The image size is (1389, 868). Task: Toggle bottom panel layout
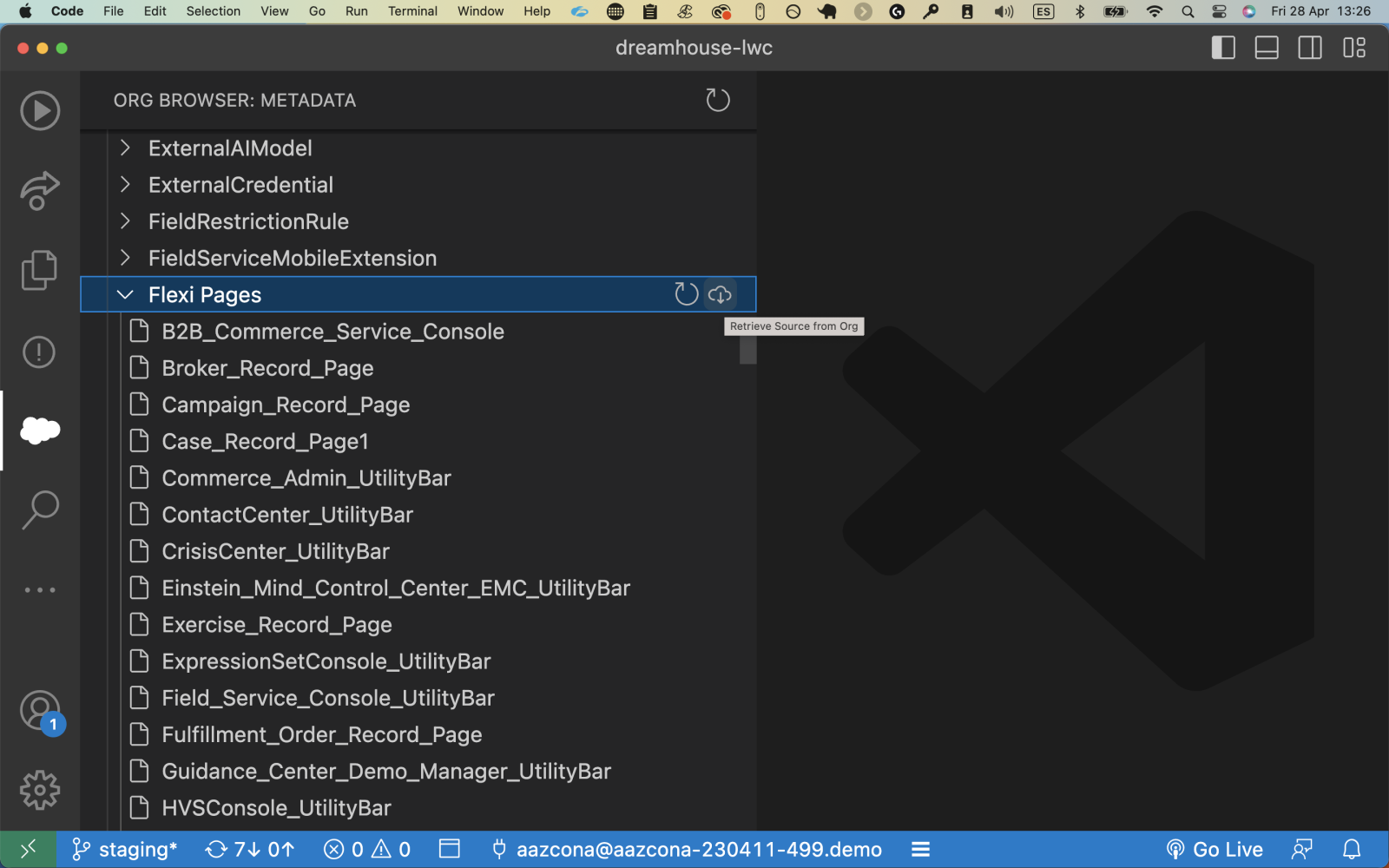pyautogui.click(x=1267, y=48)
